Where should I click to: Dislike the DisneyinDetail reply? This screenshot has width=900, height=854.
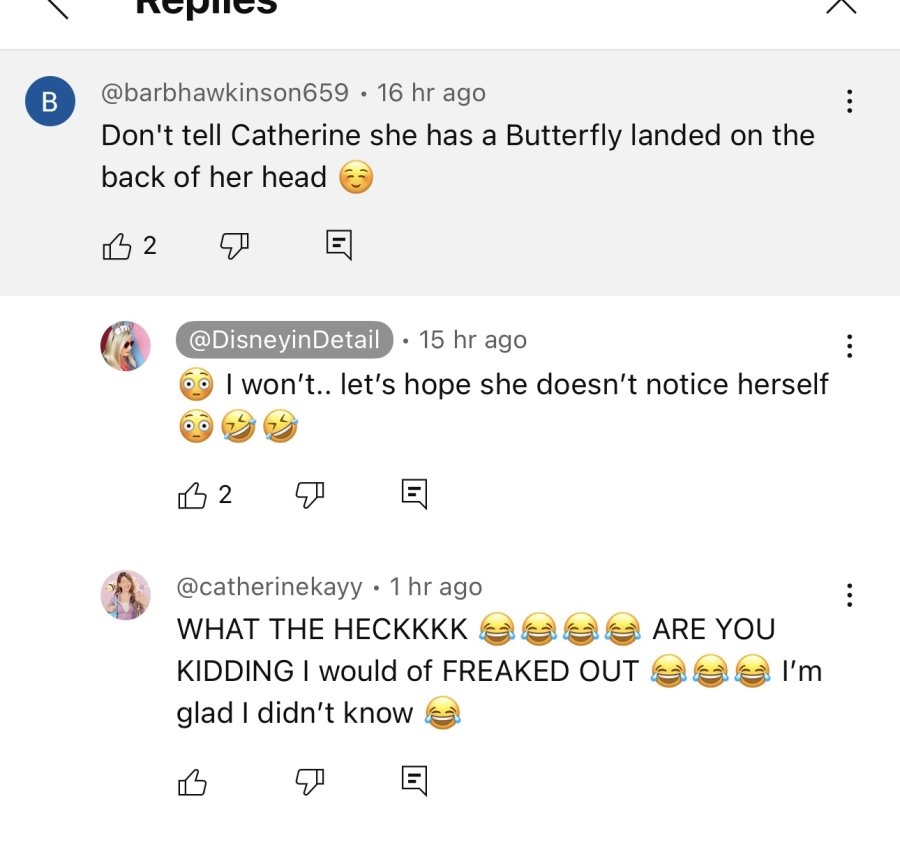pos(310,495)
